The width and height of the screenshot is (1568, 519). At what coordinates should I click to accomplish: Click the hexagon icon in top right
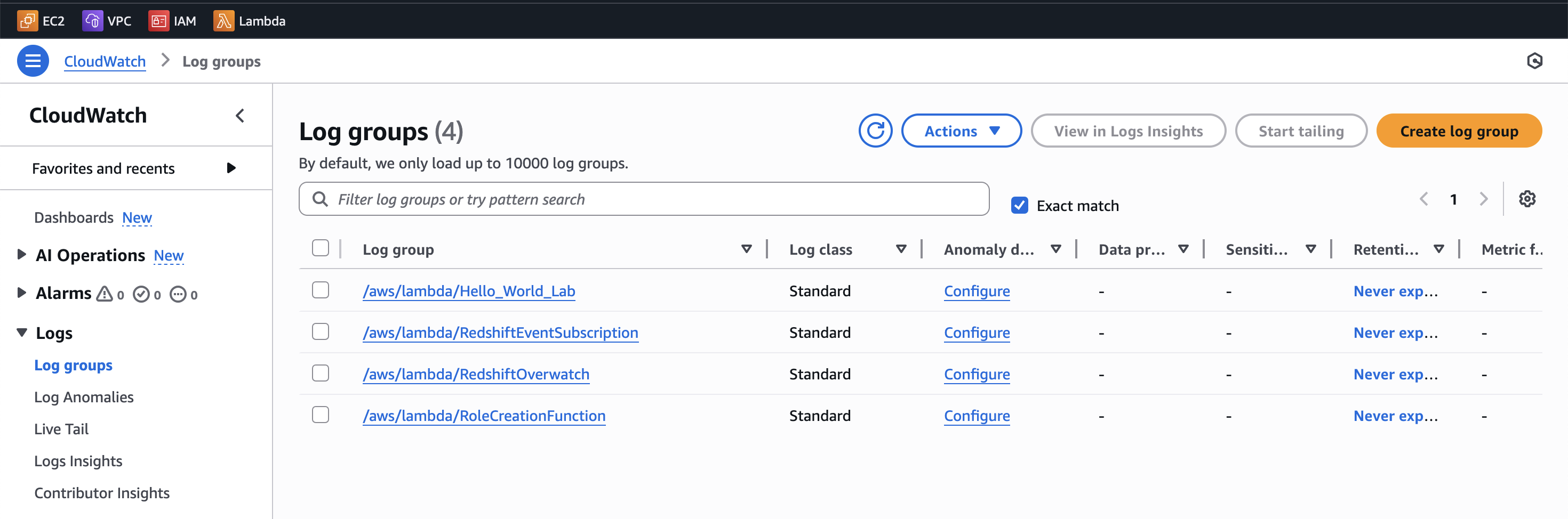pos(1534,61)
